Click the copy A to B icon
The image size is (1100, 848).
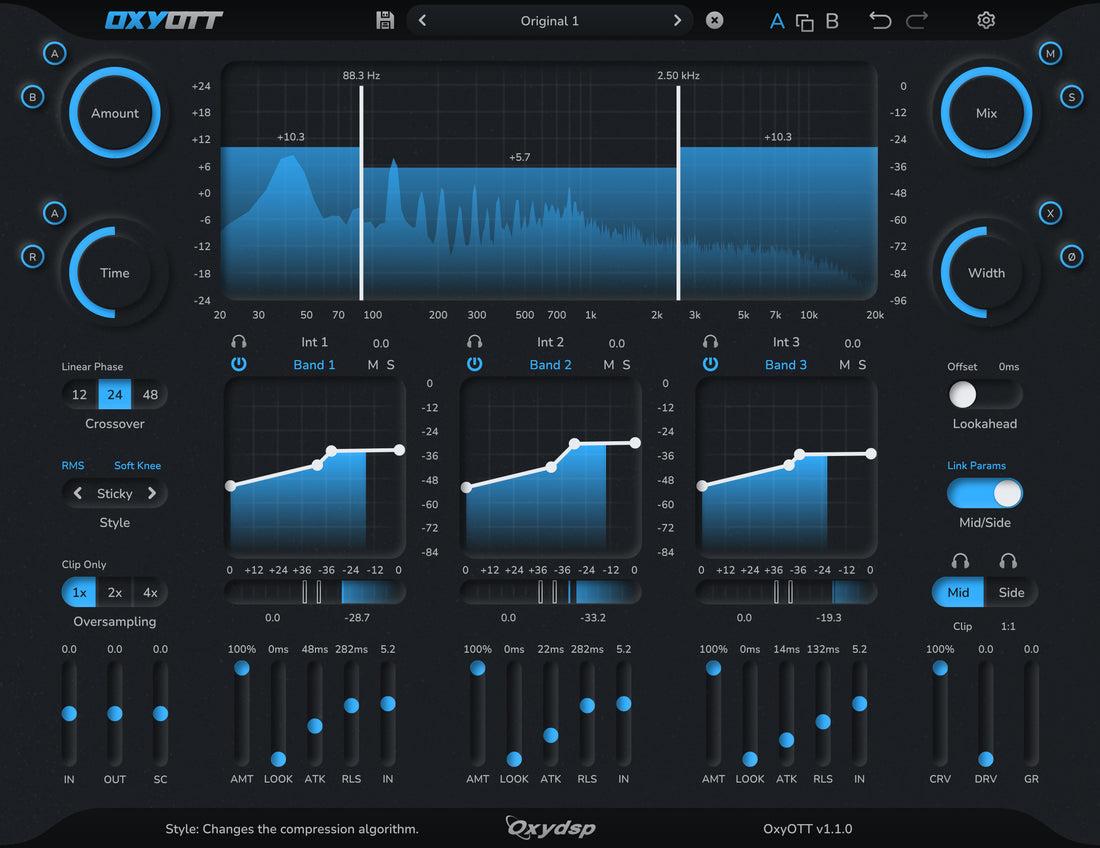(805, 20)
